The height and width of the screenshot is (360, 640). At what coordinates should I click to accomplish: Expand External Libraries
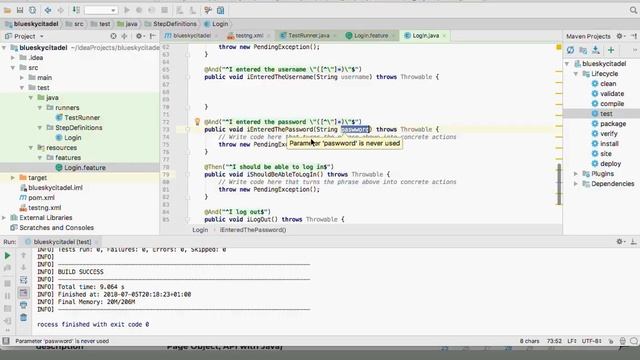point(4,218)
